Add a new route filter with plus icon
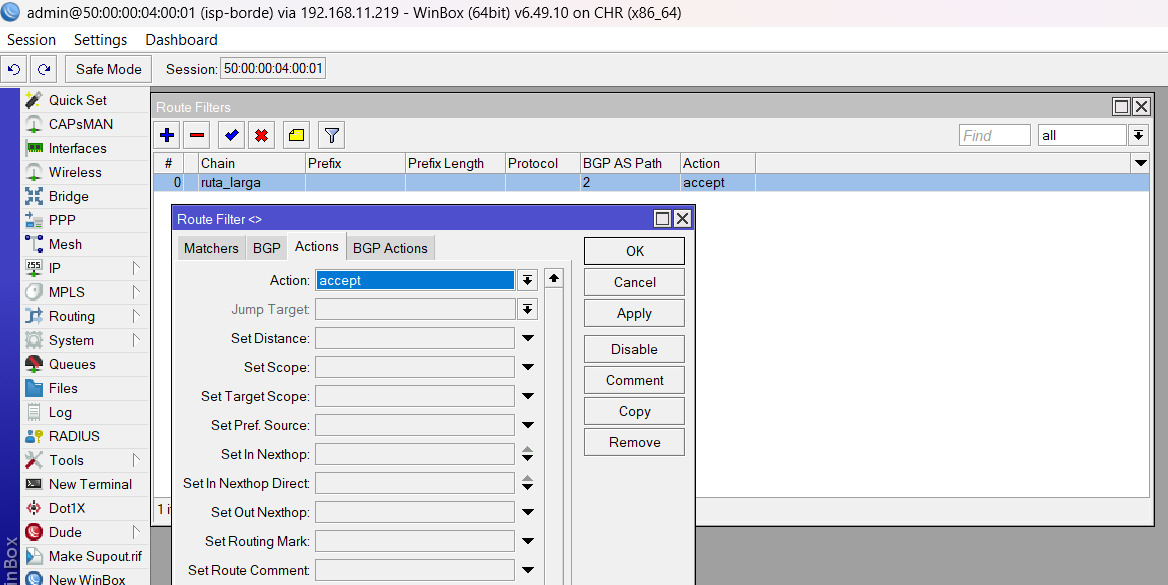This screenshot has height=585, width=1168. pyautogui.click(x=167, y=135)
